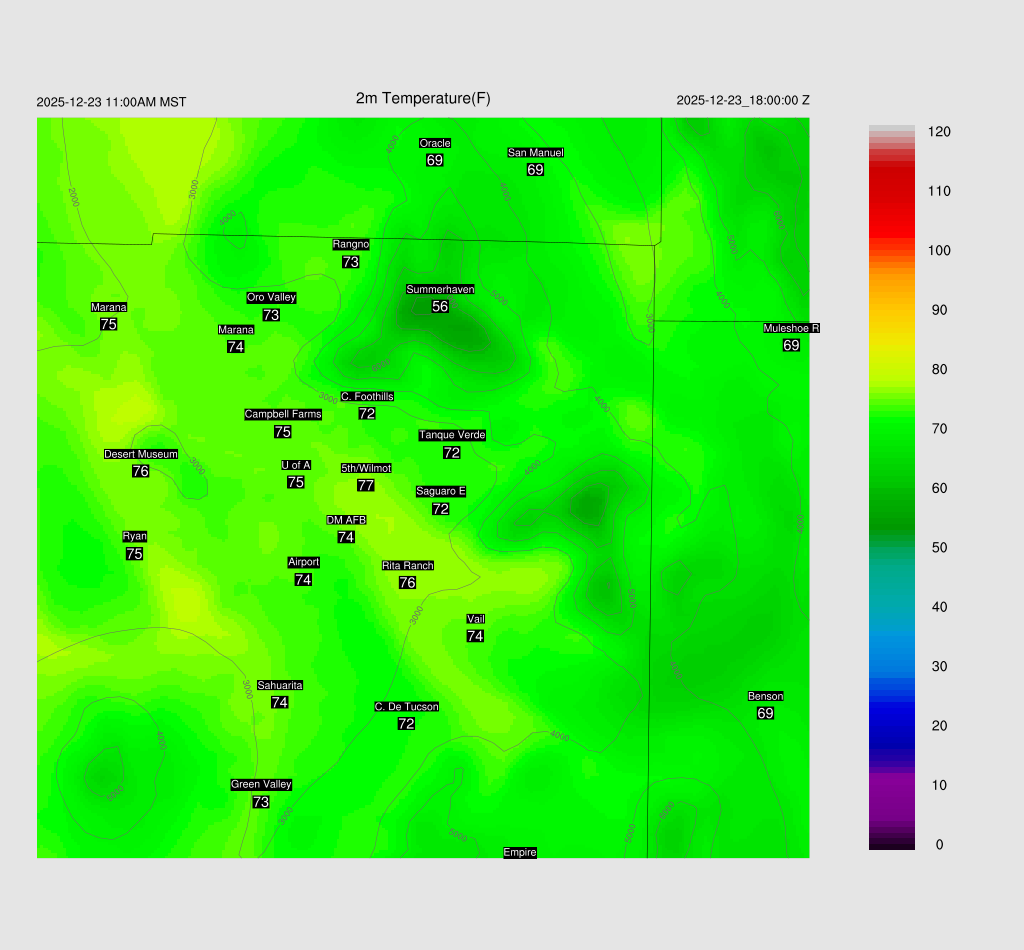Screen dimensions: 1024x950
Task: Select the C. De Tucson station label
Action: click(x=406, y=707)
